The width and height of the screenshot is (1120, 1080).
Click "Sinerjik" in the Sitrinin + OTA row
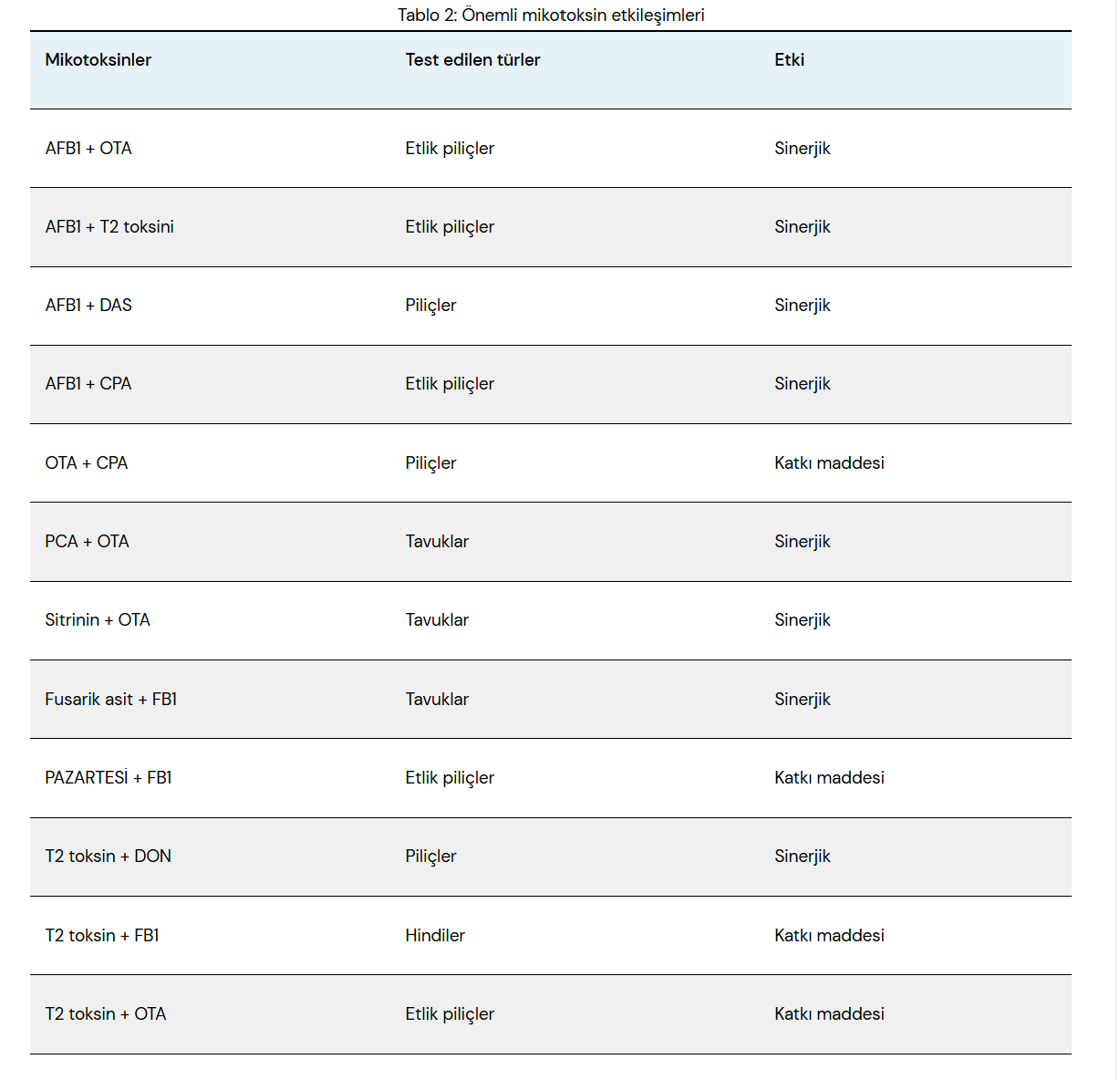click(x=803, y=620)
